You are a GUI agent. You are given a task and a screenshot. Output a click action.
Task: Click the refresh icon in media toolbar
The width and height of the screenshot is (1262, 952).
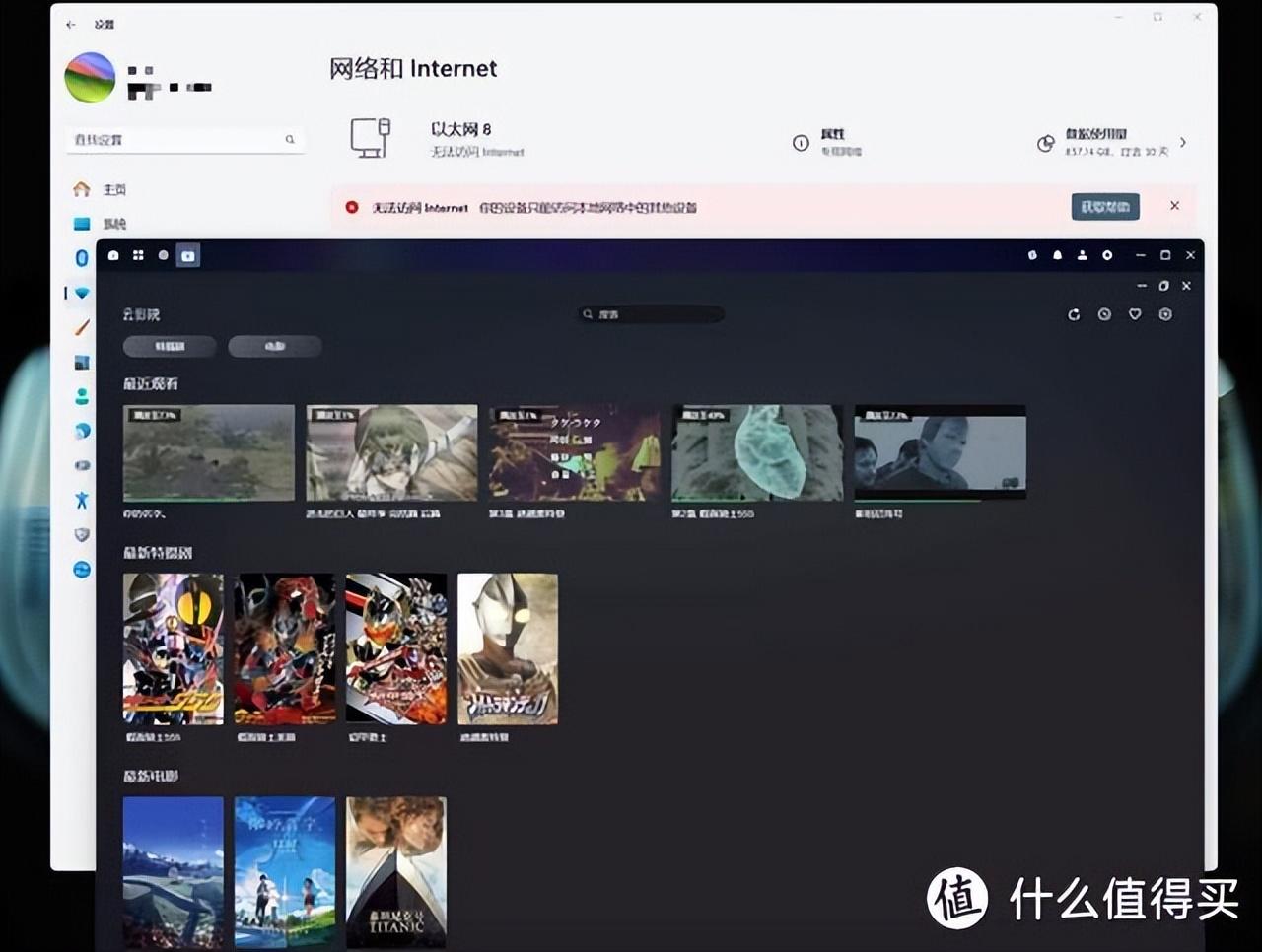[1074, 314]
